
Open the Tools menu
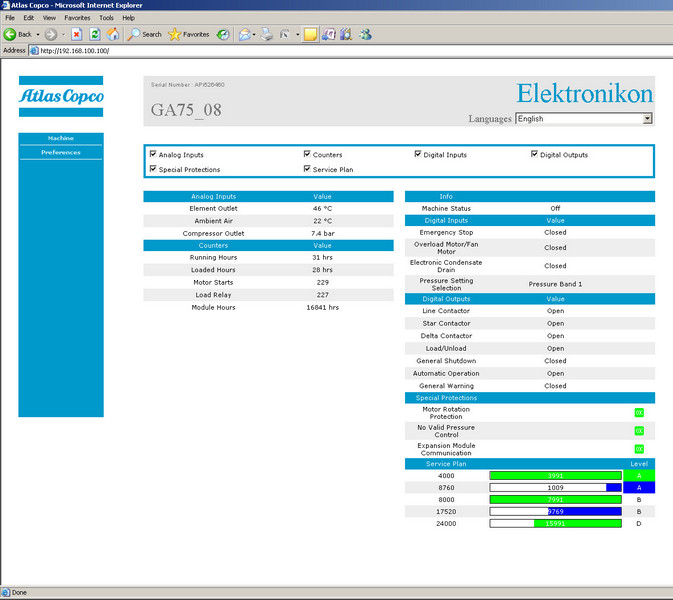pos(106,18)
